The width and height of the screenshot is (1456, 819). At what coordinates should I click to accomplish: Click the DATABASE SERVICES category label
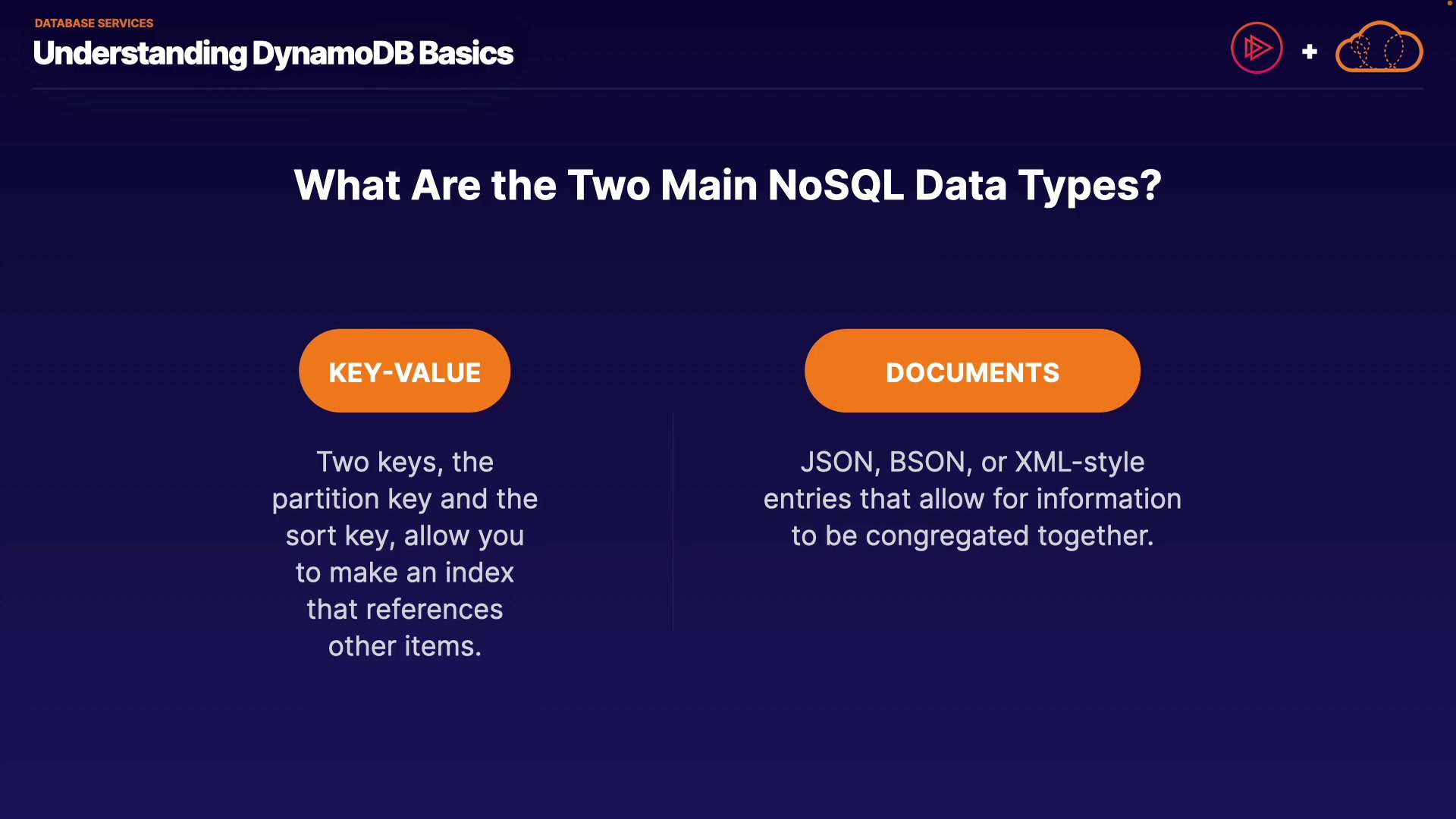[94, 24]
